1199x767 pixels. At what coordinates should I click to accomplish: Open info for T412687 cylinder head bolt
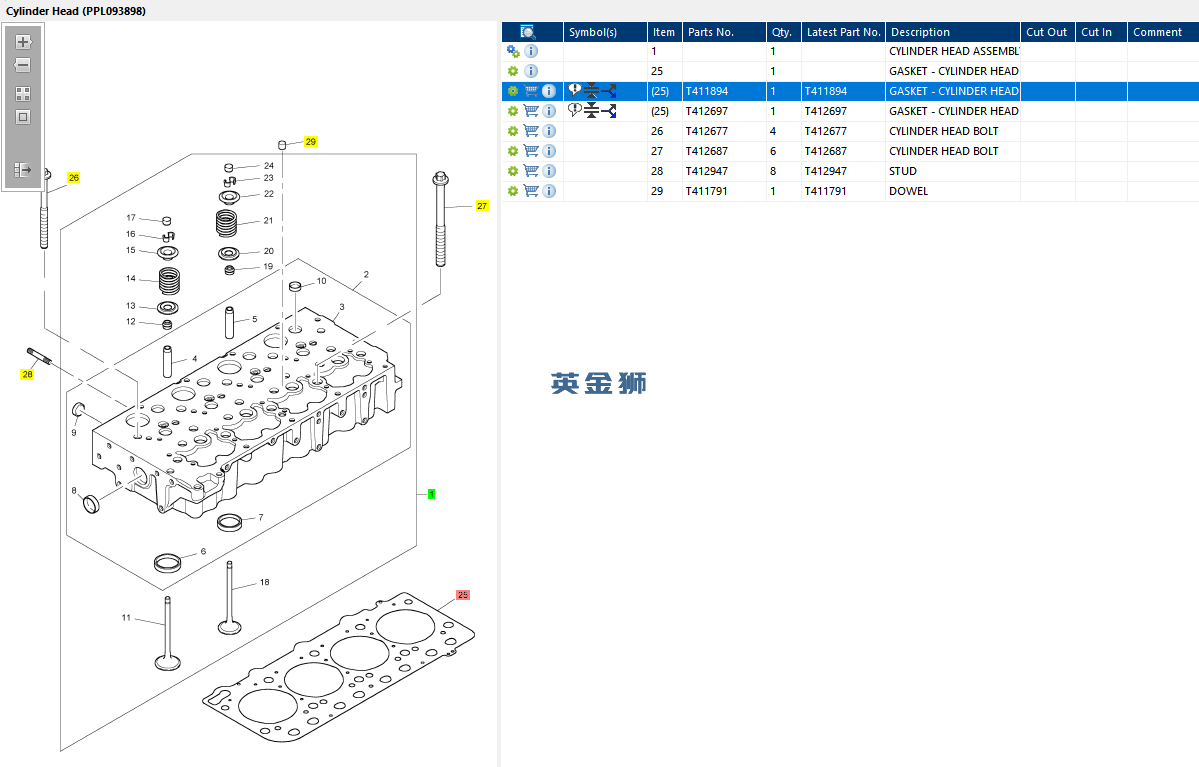pyautogui.click(x=549, y=151)
